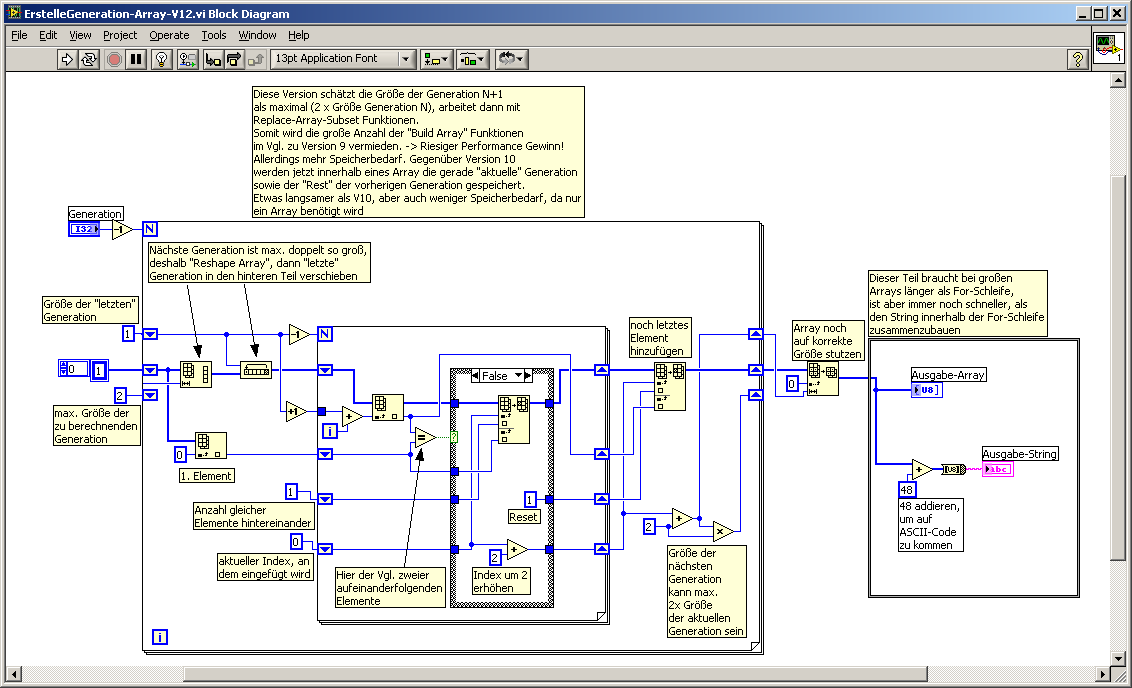Select the Equal comparison node in diagram
1132x688 pixels.
[424, 436]
